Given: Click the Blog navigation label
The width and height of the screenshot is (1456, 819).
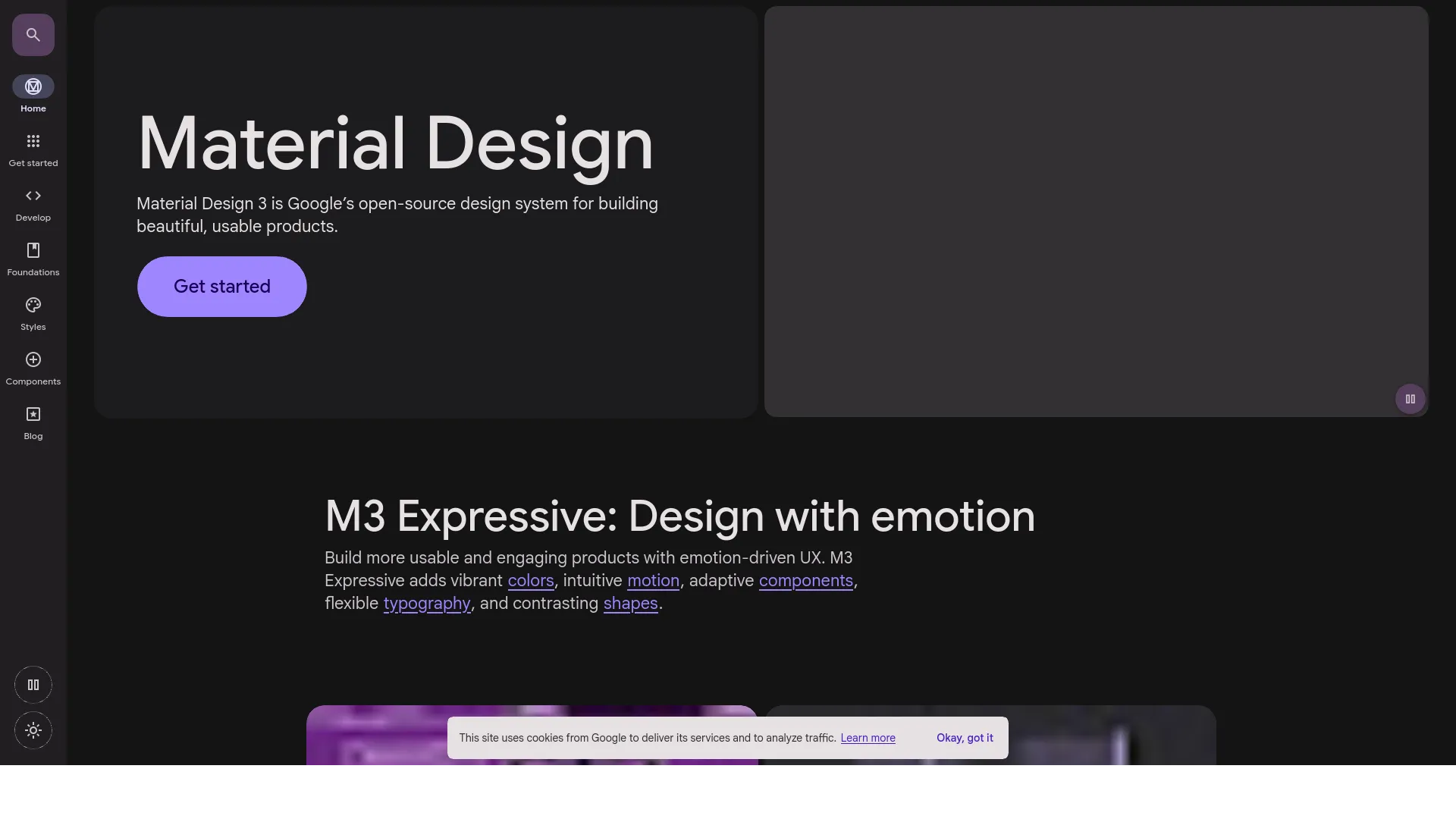Looking at the screenshot, I should (x=33, y=436).
